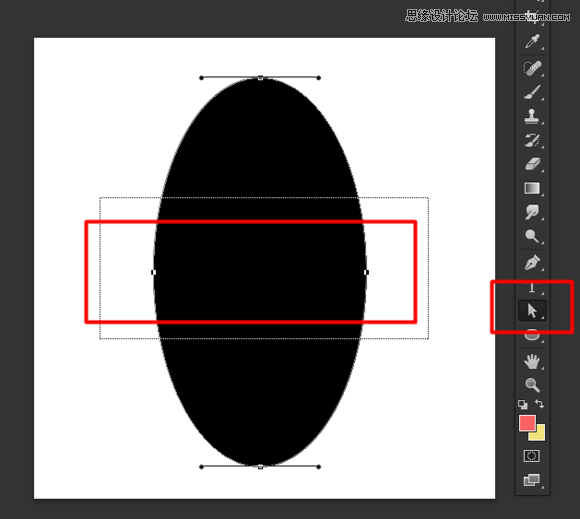Change the screen mode
This screenshot has width=580, height=519.
(532, 480)
